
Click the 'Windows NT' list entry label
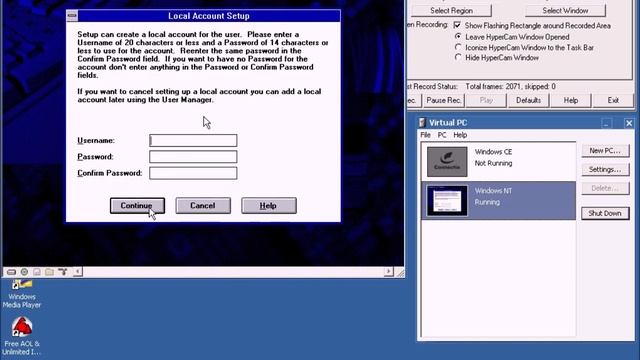[493, 191]
